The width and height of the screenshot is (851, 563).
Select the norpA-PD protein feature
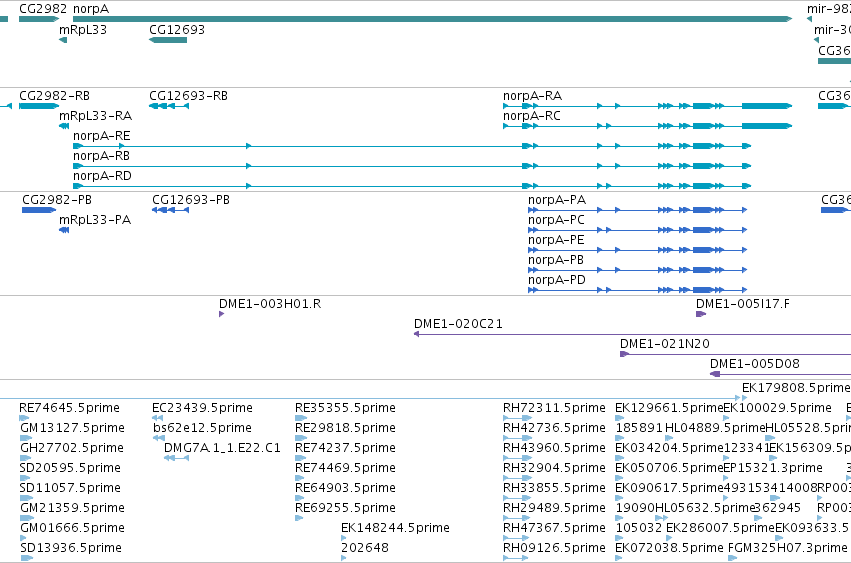(638, 290)
